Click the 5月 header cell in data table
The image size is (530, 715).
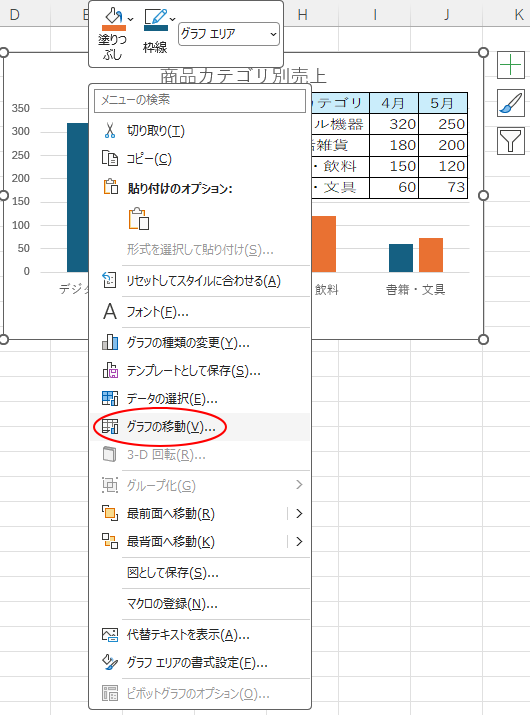tap(442, 103)
